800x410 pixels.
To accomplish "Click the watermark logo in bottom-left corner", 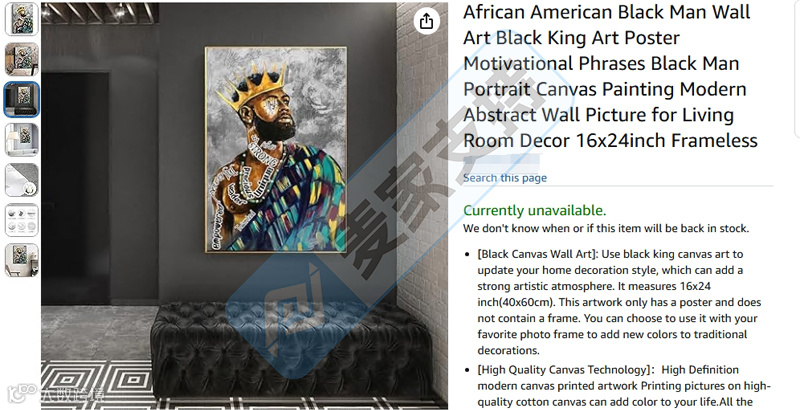I will click(56, 395).
